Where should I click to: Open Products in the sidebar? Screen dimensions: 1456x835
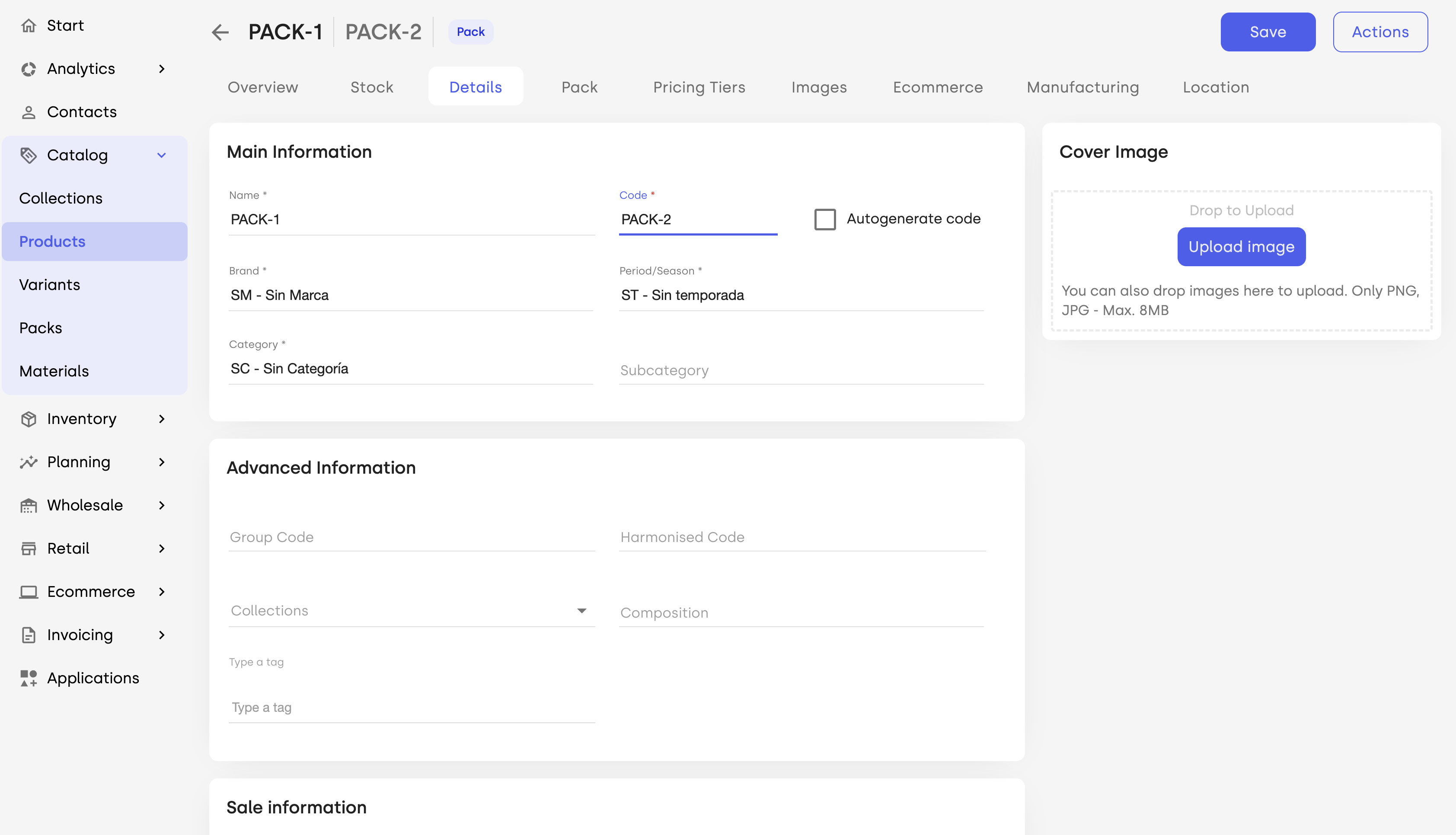(x=95, y=242)
